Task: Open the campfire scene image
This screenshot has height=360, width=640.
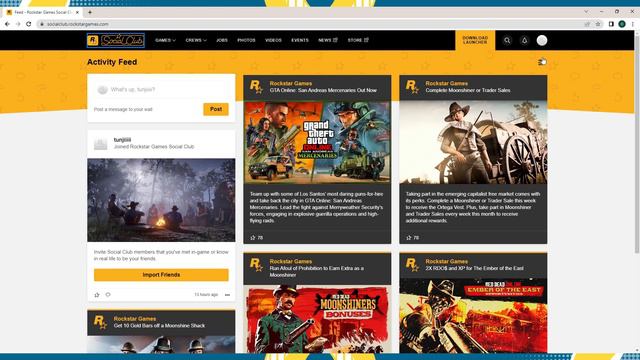Action: 161,200
